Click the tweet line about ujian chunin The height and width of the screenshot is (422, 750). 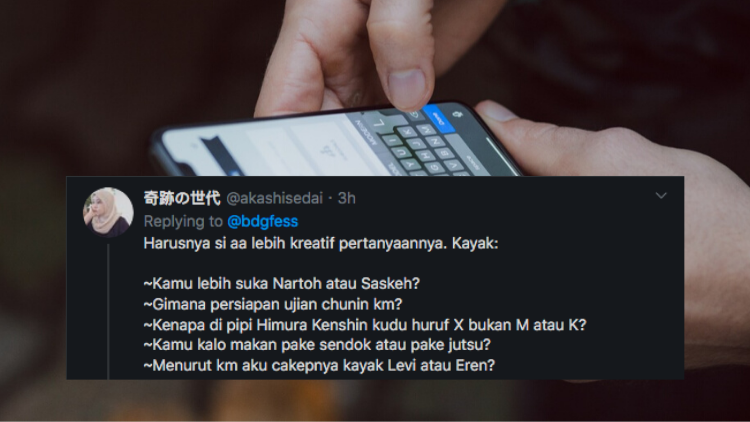(x=273, y=304)
